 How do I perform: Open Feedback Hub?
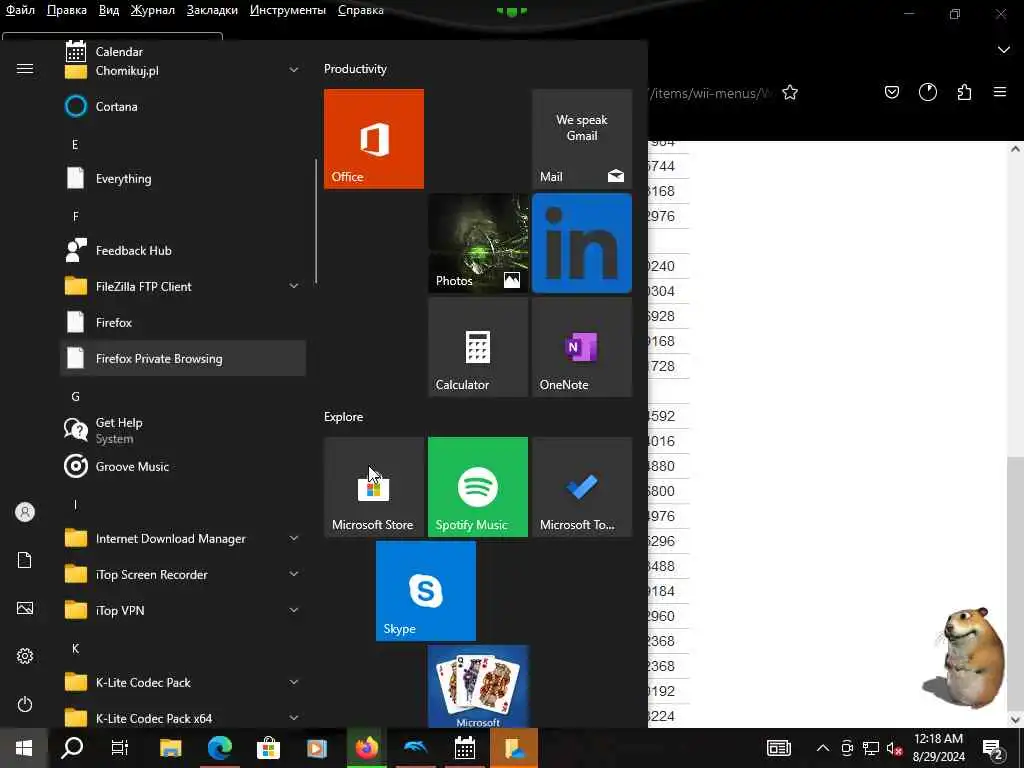click(x=183, y=250)
